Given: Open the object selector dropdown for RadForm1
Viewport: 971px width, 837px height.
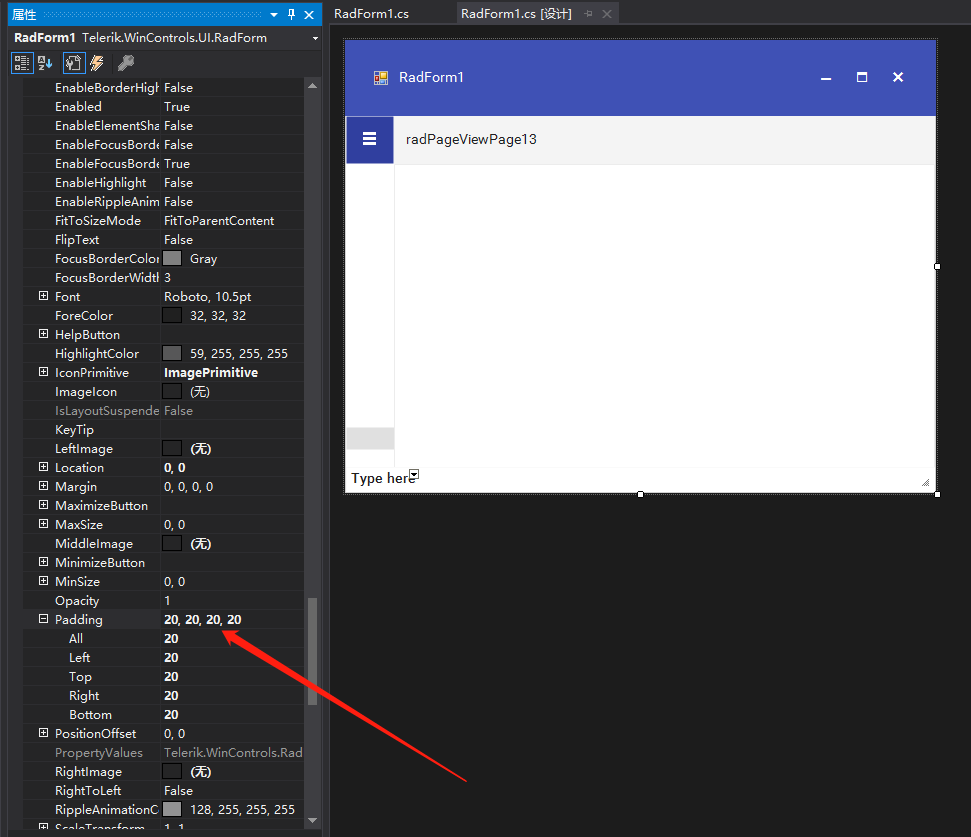Looking at the screenshot, I should pyautogui.click(x=315, y=38).
